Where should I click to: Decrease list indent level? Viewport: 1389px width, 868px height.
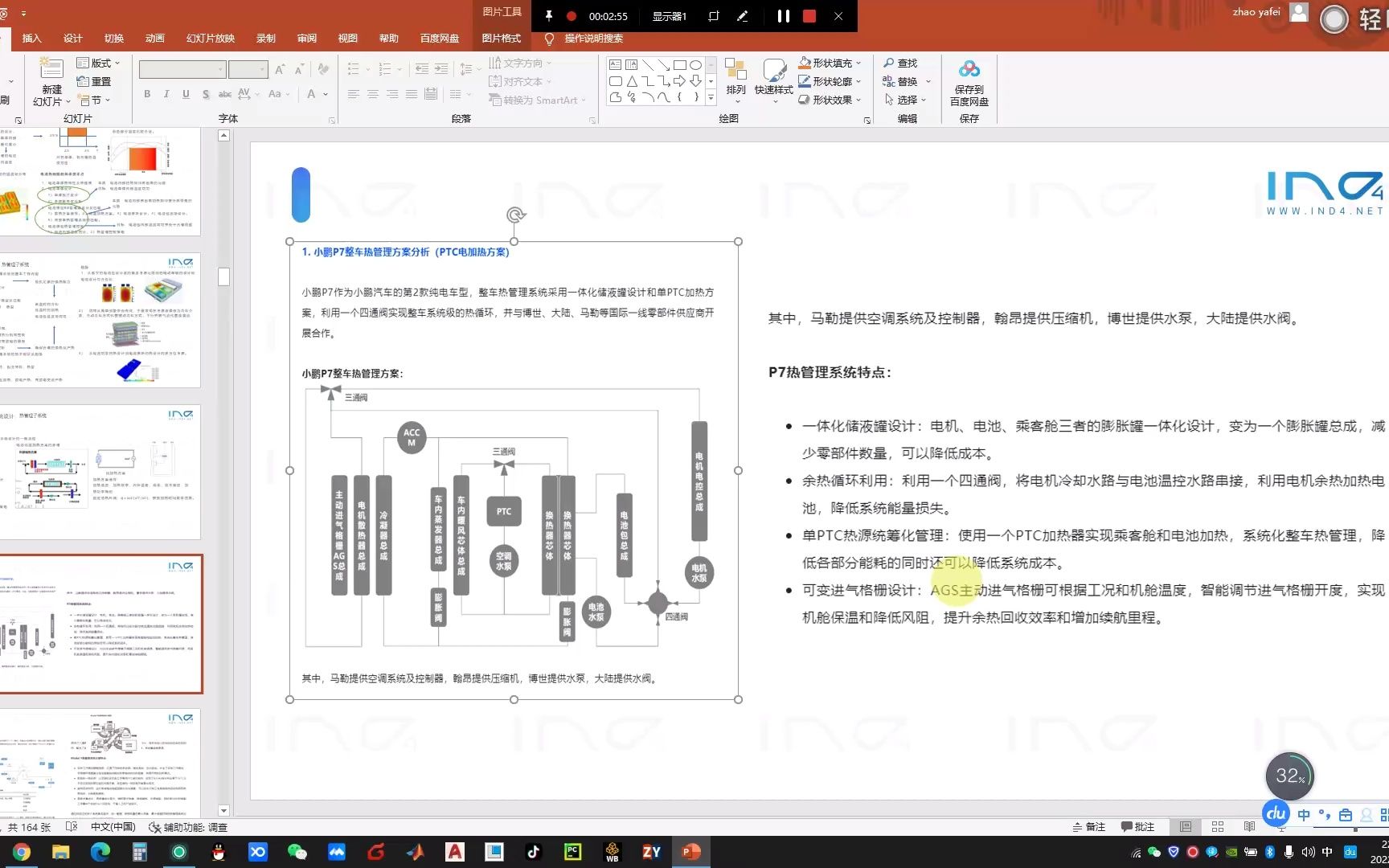(x=422, y=70)
